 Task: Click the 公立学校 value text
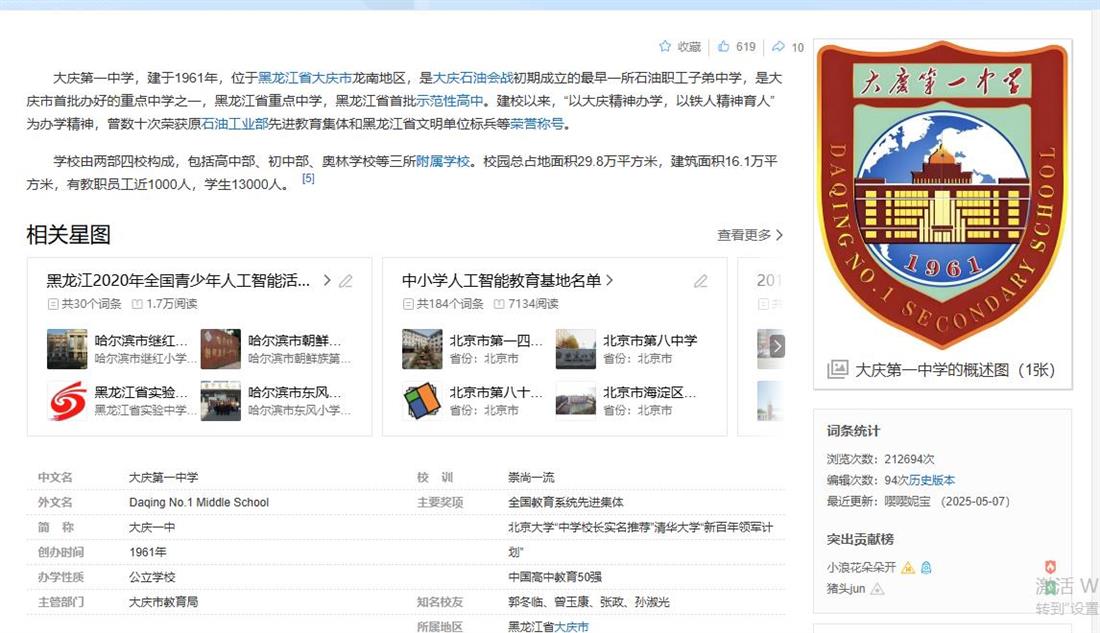tap(152, 577)
